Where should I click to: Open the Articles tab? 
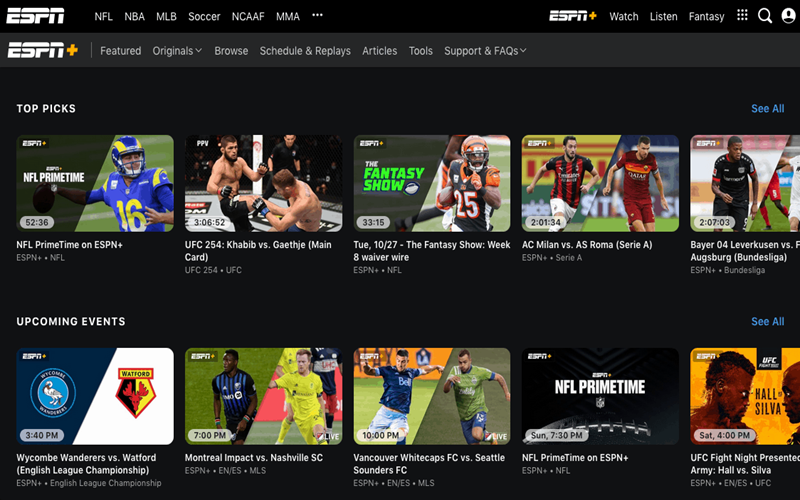[380, 51]
